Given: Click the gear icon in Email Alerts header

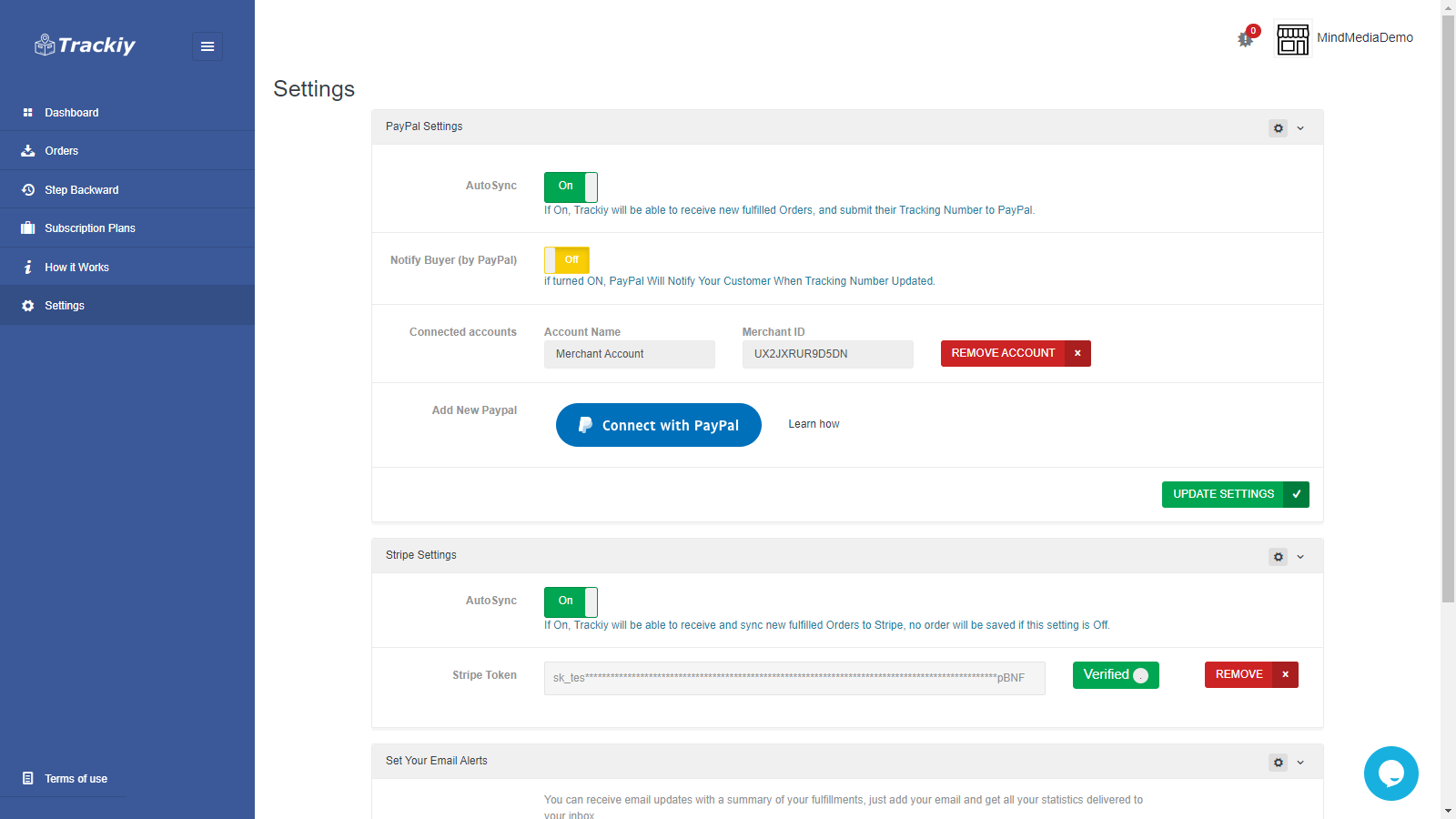Looking at the screenshot, I should pos(1278,763).
